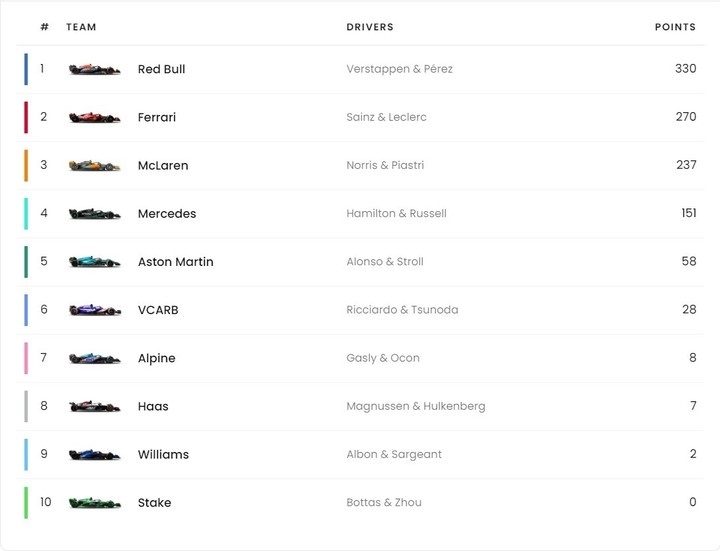Click the Red Bull car icon

point(94,70)
